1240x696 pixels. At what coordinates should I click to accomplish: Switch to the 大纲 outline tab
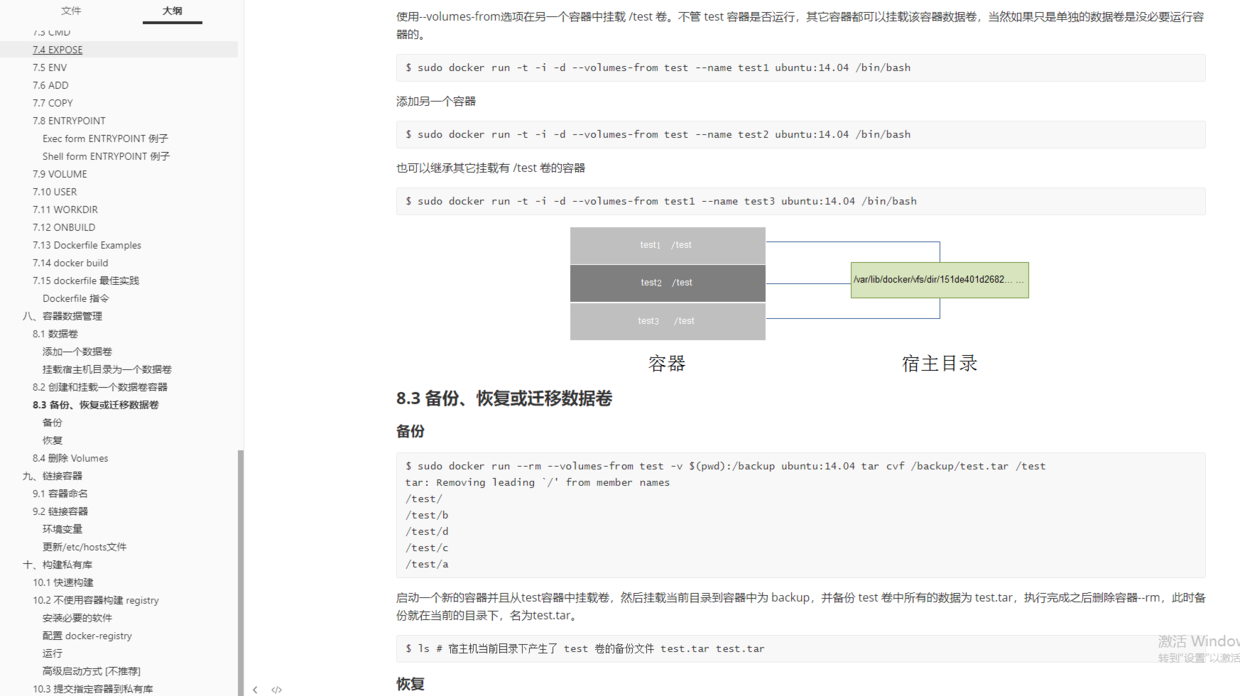172,11
